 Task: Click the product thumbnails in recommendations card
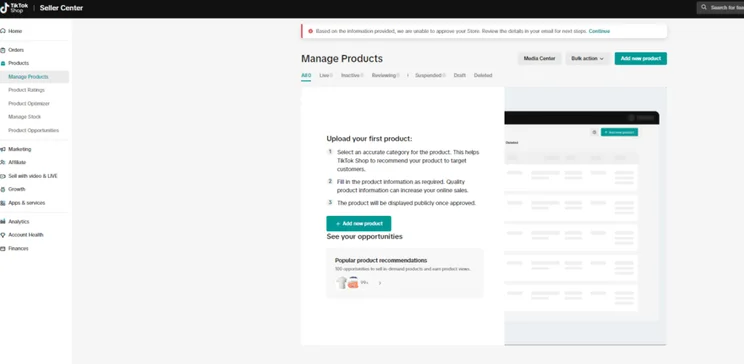pos(347,283)
